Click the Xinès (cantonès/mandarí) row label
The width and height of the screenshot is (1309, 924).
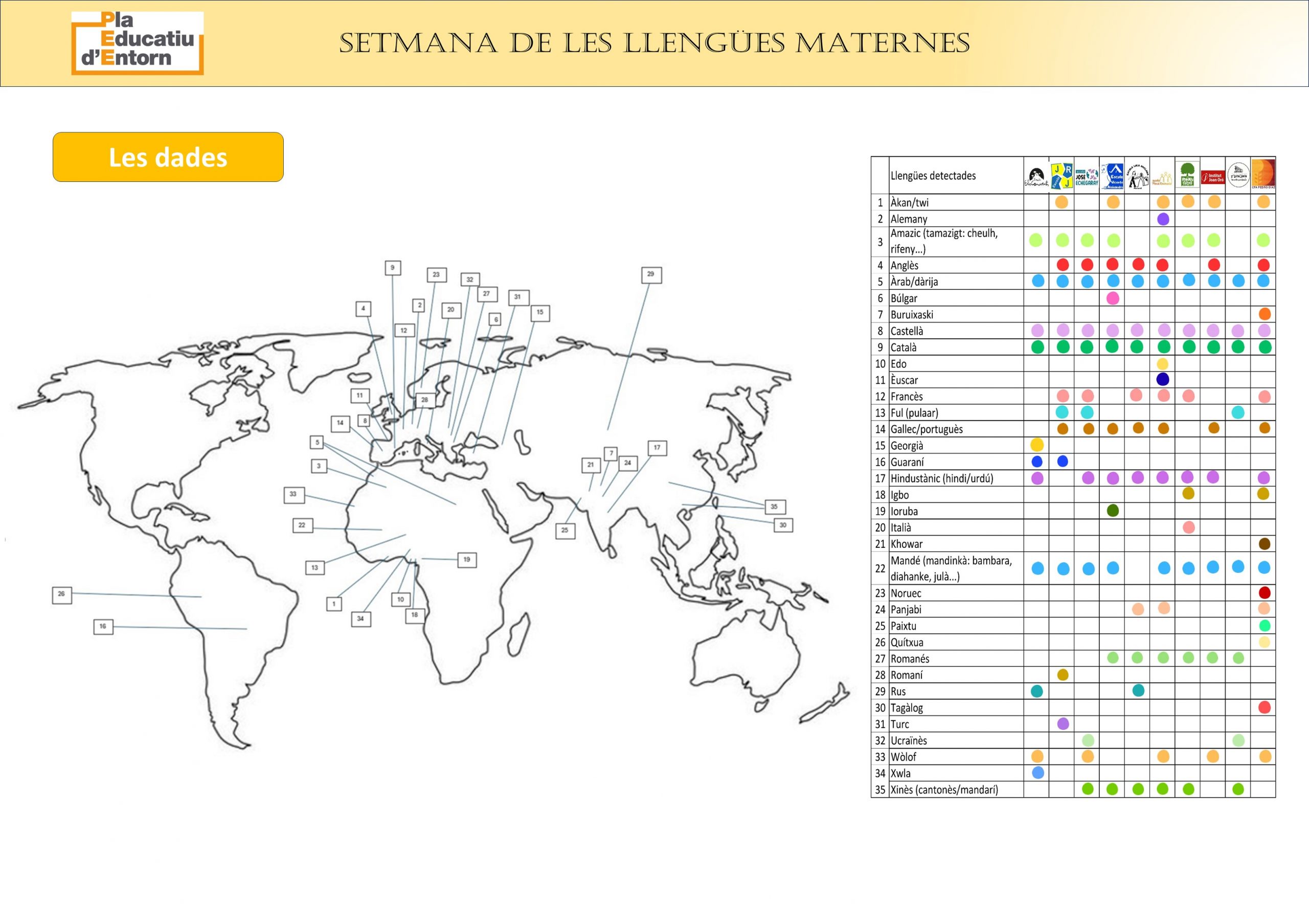click(x=944, y=790)
